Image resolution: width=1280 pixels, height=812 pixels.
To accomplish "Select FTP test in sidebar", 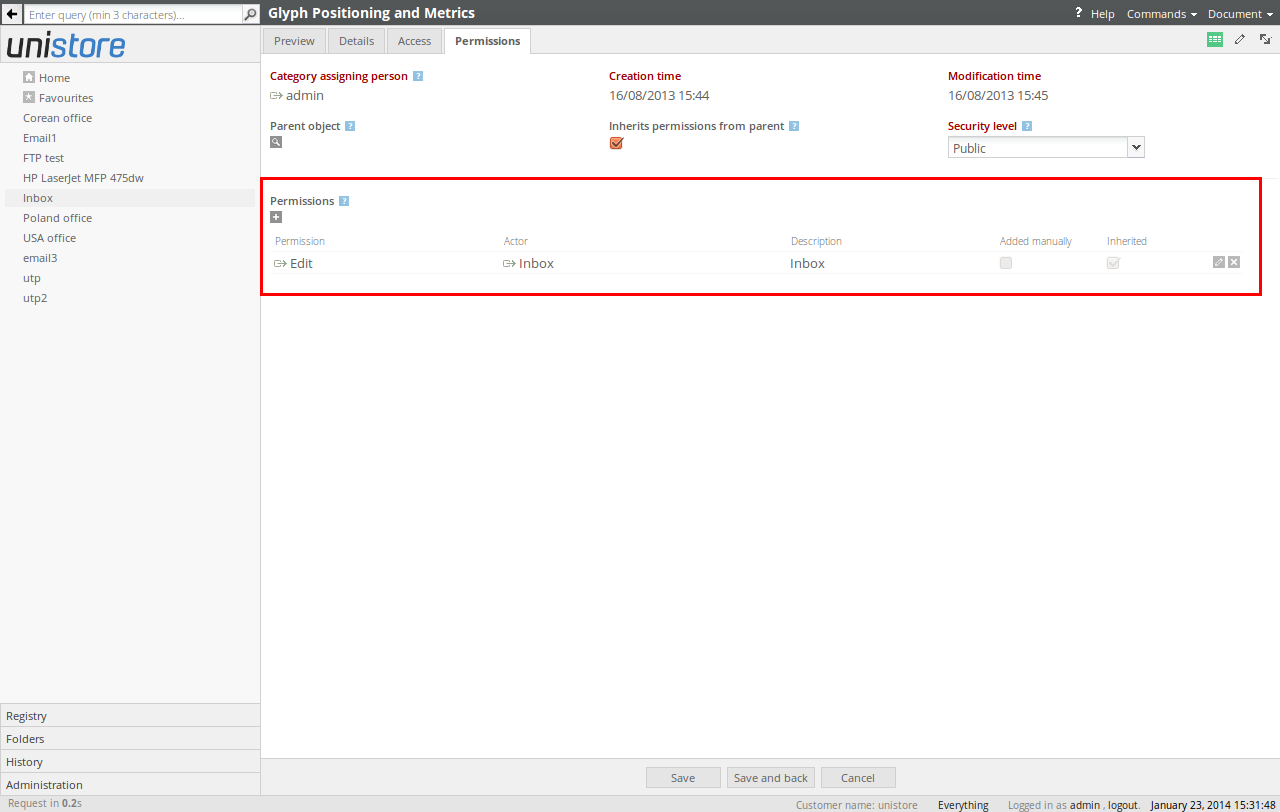I will (x=44, y=158).
